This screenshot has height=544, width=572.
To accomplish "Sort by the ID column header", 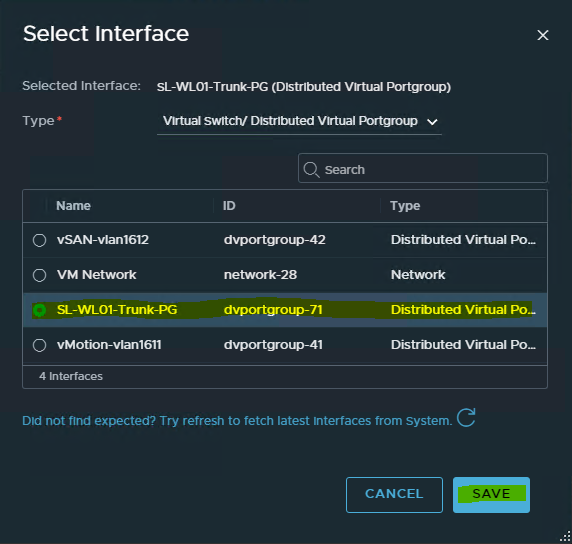I will tap(229, 206).
